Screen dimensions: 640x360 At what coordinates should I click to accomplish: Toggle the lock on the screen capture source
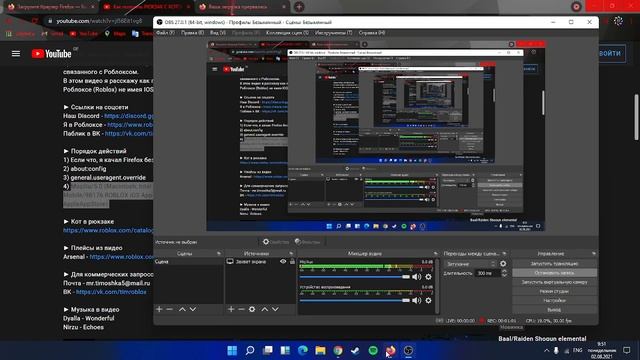coord(292,262)
